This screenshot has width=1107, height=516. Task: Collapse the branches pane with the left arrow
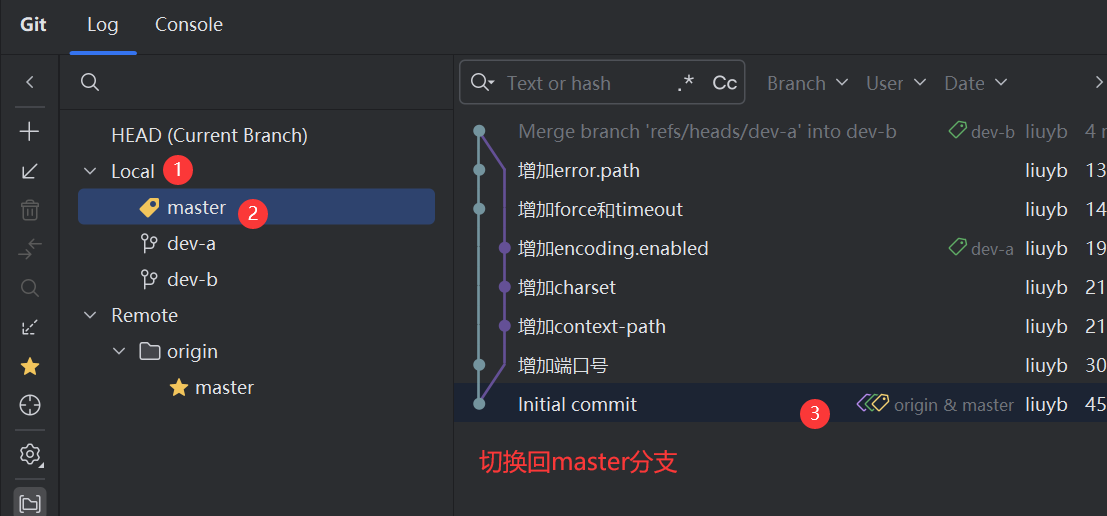tap(30, 83)
